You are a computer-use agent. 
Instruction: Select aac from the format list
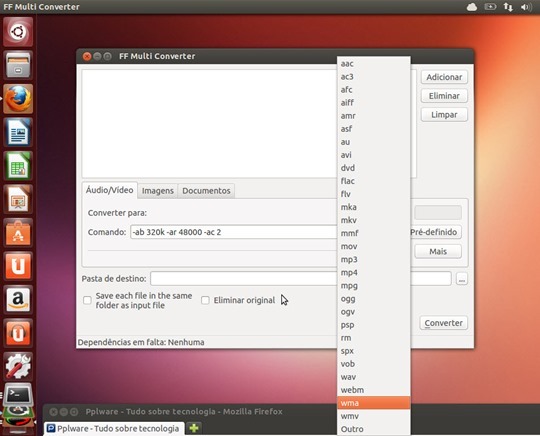374,64
